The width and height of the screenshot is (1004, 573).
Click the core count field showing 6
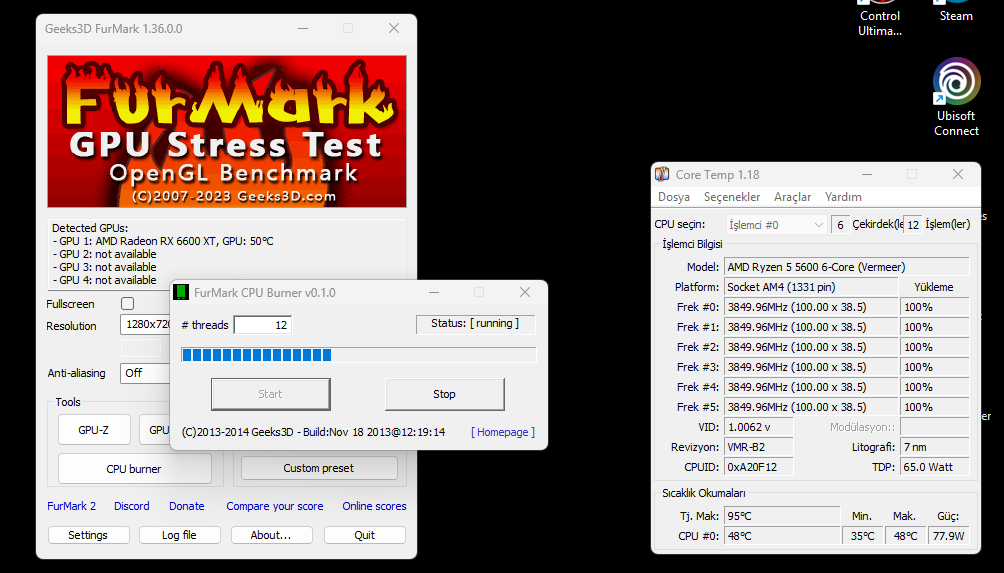coord(840,225)
